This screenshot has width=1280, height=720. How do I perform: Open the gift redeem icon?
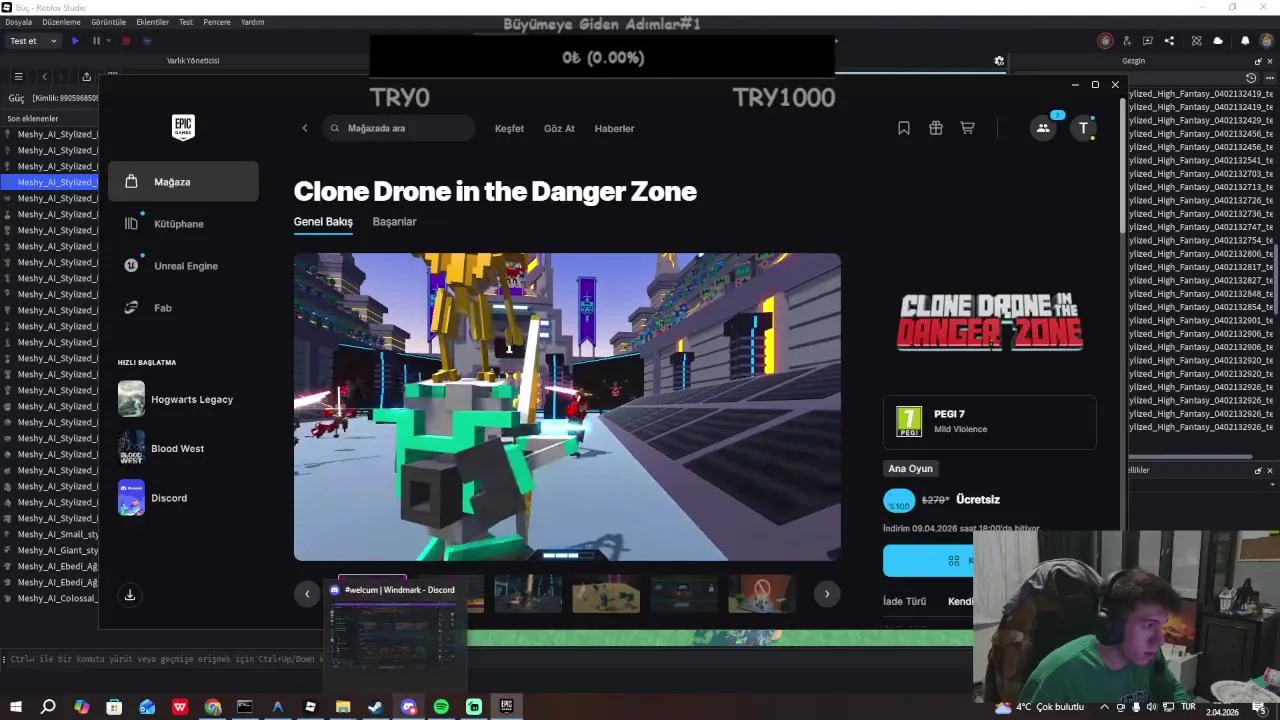pos(936,128)
